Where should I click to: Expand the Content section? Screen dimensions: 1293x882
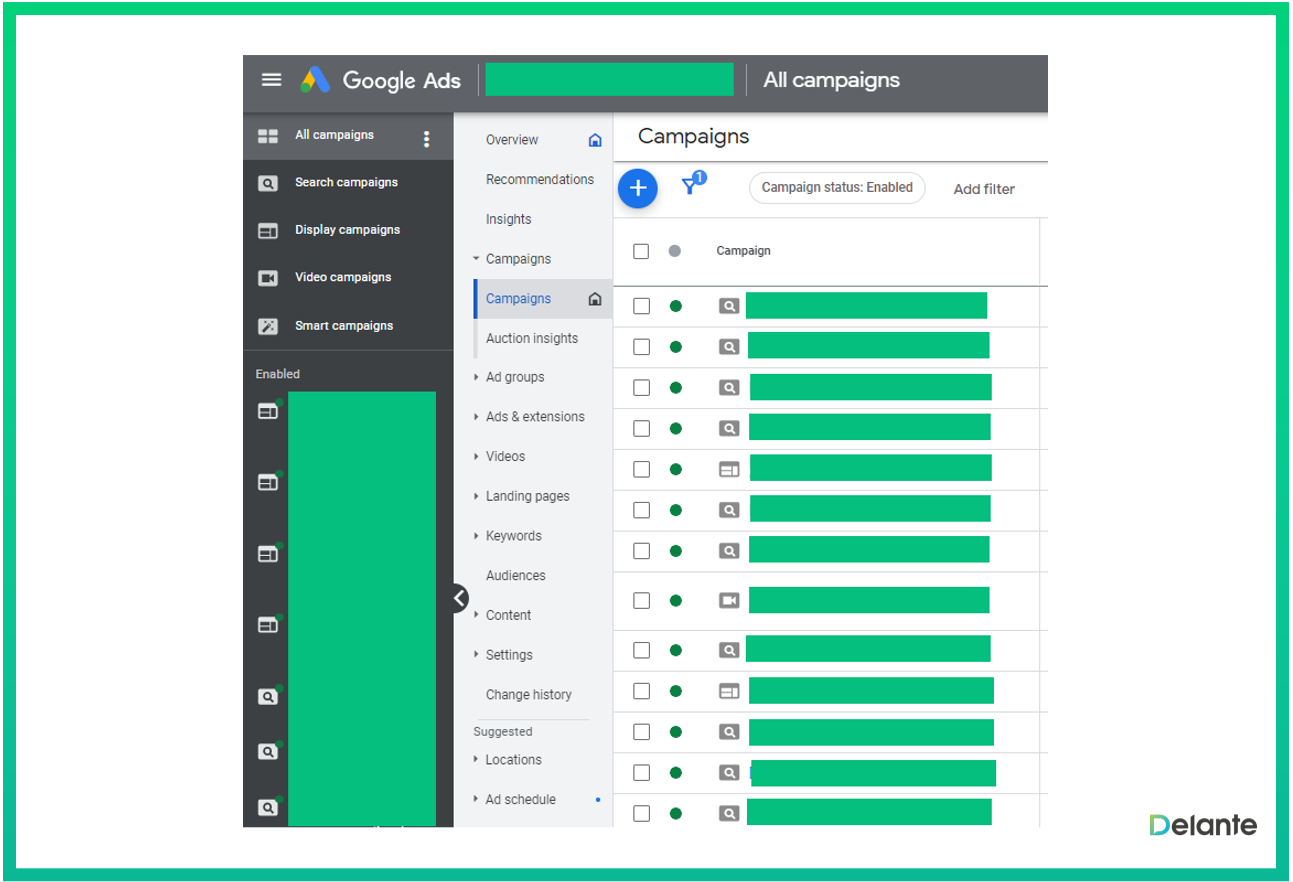click(x=477, y=615)
